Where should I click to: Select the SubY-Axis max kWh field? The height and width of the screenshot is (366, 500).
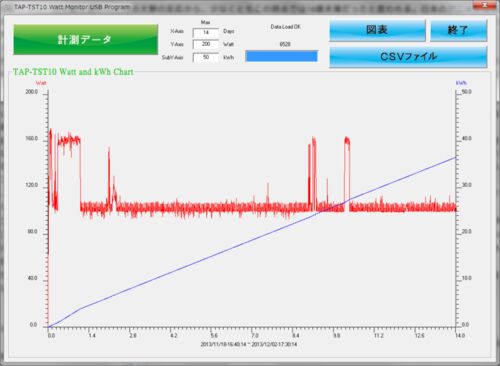tap(206, 57)
